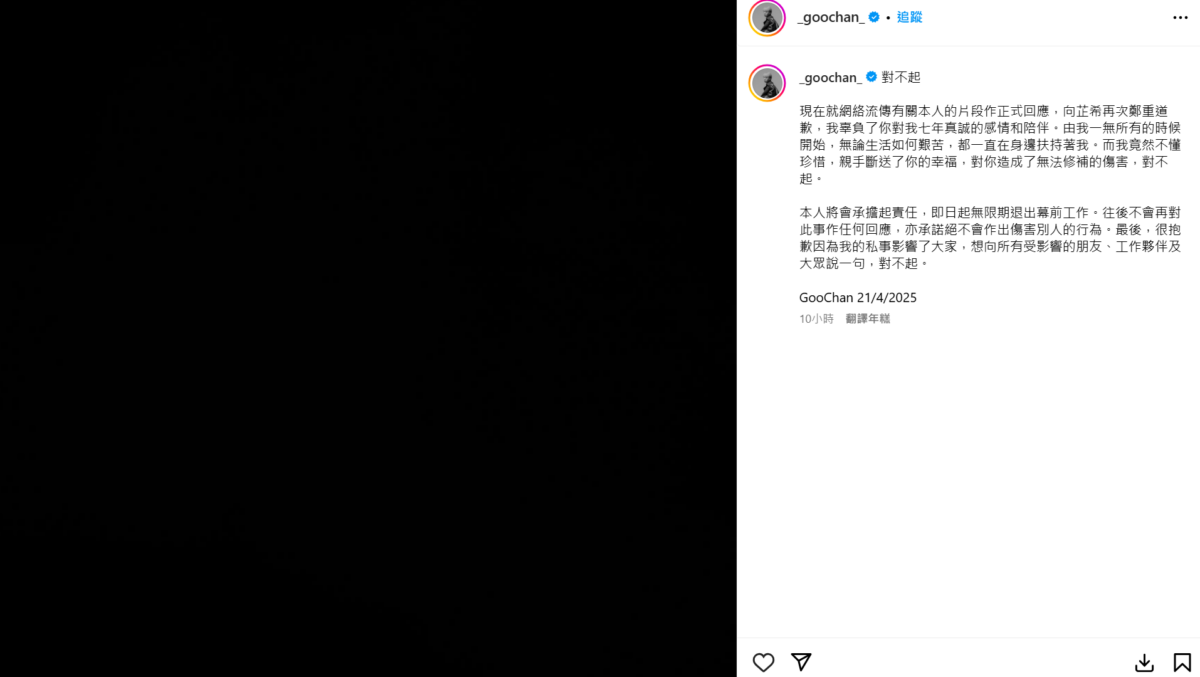The image size is (1200, 677).
Task: Share the post via paper plane icon
Action: click(801, 662)
